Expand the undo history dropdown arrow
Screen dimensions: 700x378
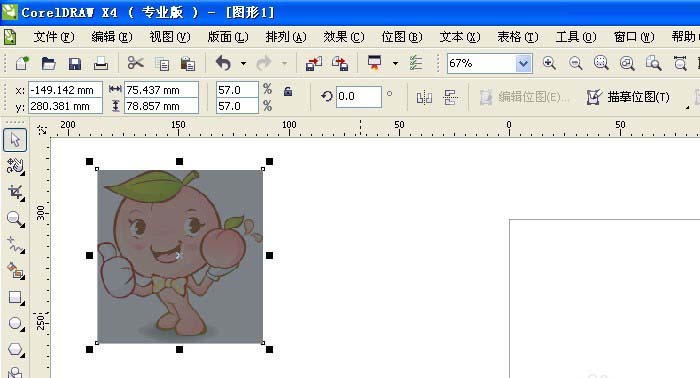[x=243, y=63]
